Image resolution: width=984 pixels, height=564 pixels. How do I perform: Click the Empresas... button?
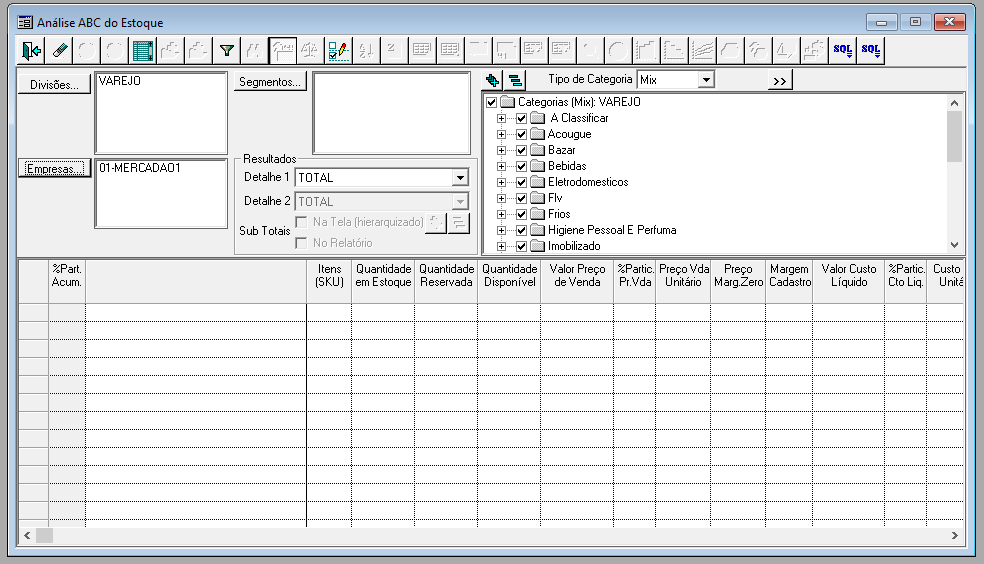(x=55, y=168)
